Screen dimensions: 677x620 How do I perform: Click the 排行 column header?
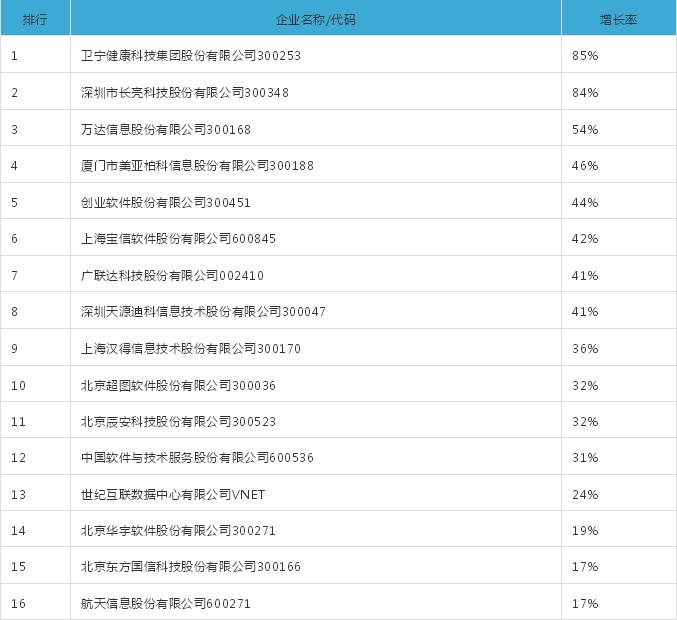pos(35,19)
